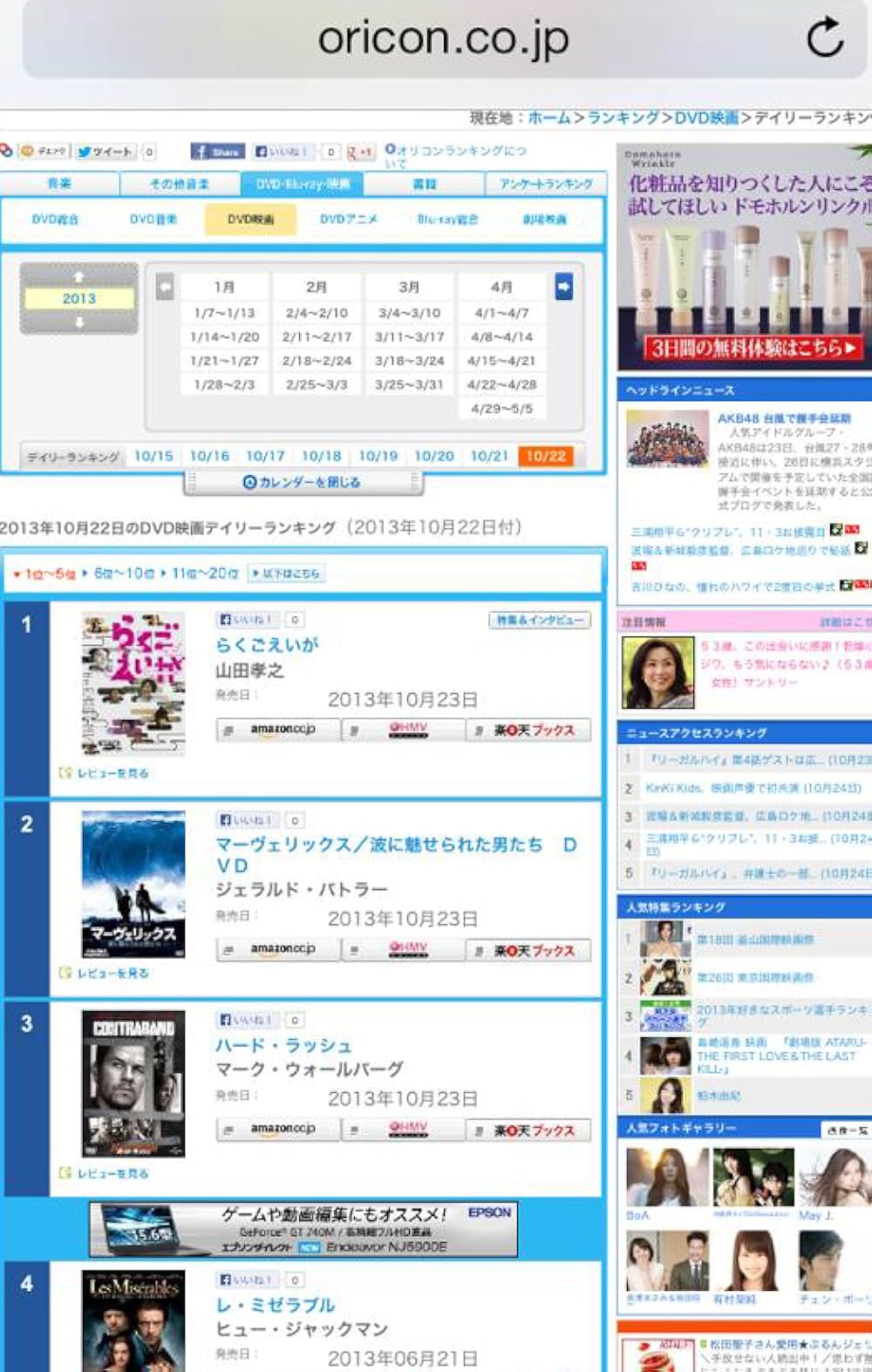This screenshot has width=872, height=1372.
Task: Select the 3/18~3/24 week
Action: pyautogui.click(x=410, y=360)
